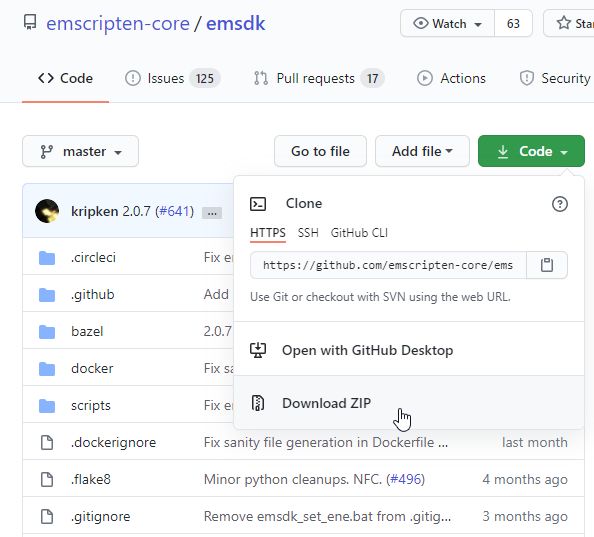Open the scripts folder name
594x537 pixels.
pos(91,406)
